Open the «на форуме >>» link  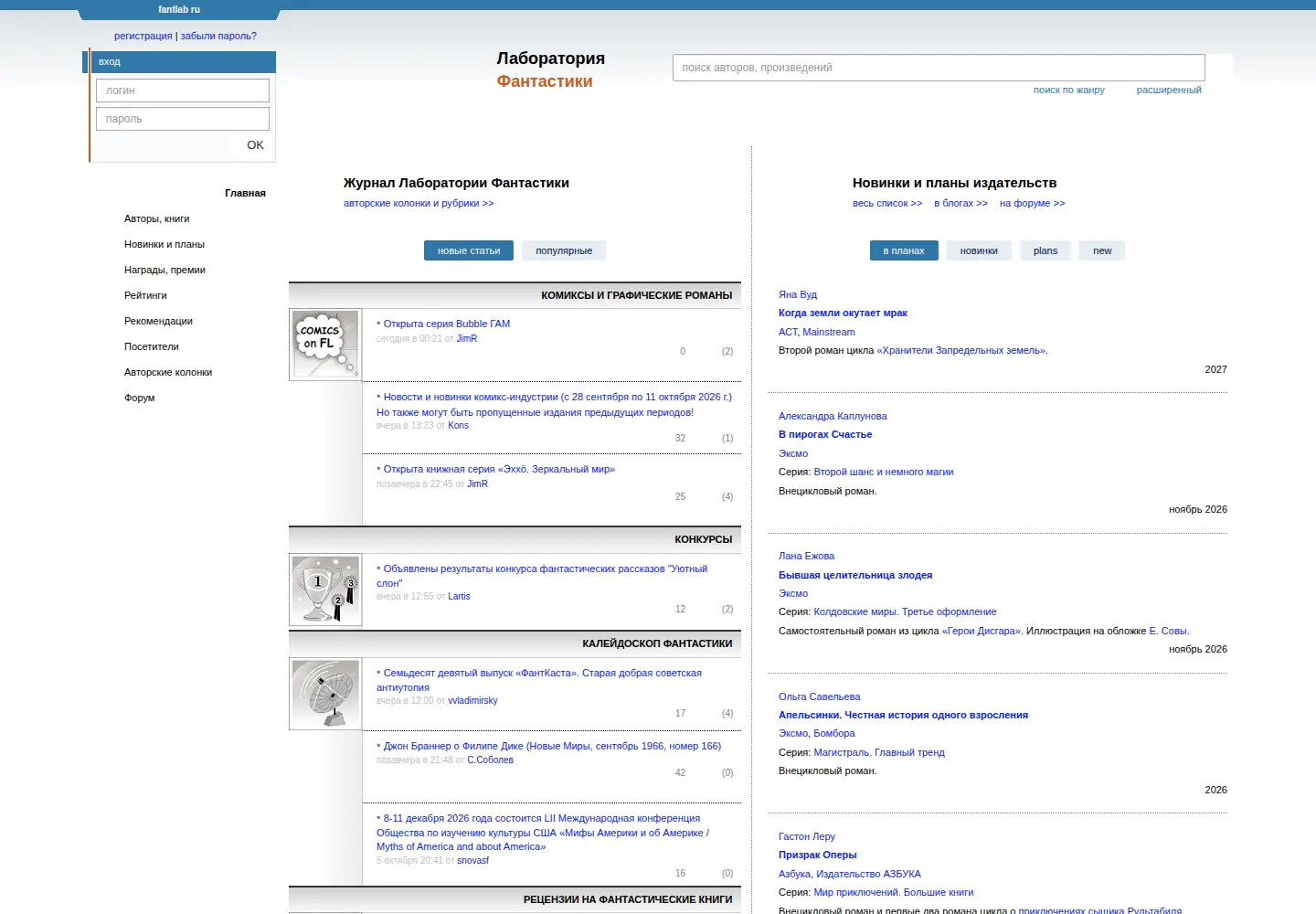pyautogui.click(x=1033, y=203)
